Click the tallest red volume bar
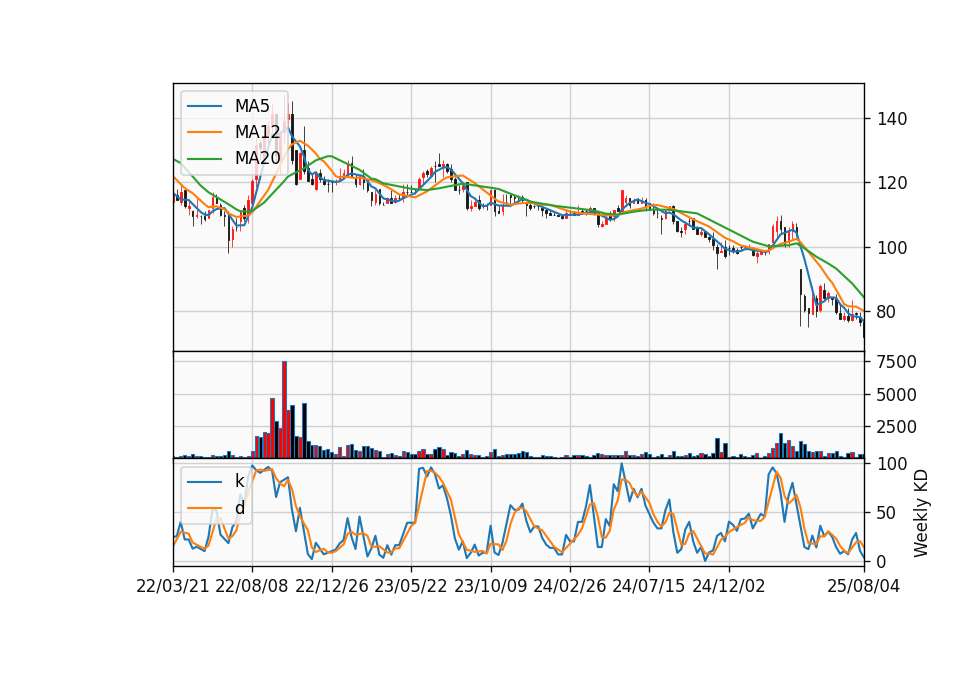This screenshot has width=960, height=690. (284, 410)
